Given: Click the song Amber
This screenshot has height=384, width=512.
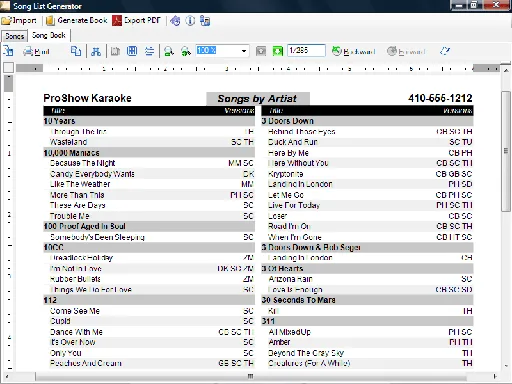Looking at the screenshot, I should [279, 342].
